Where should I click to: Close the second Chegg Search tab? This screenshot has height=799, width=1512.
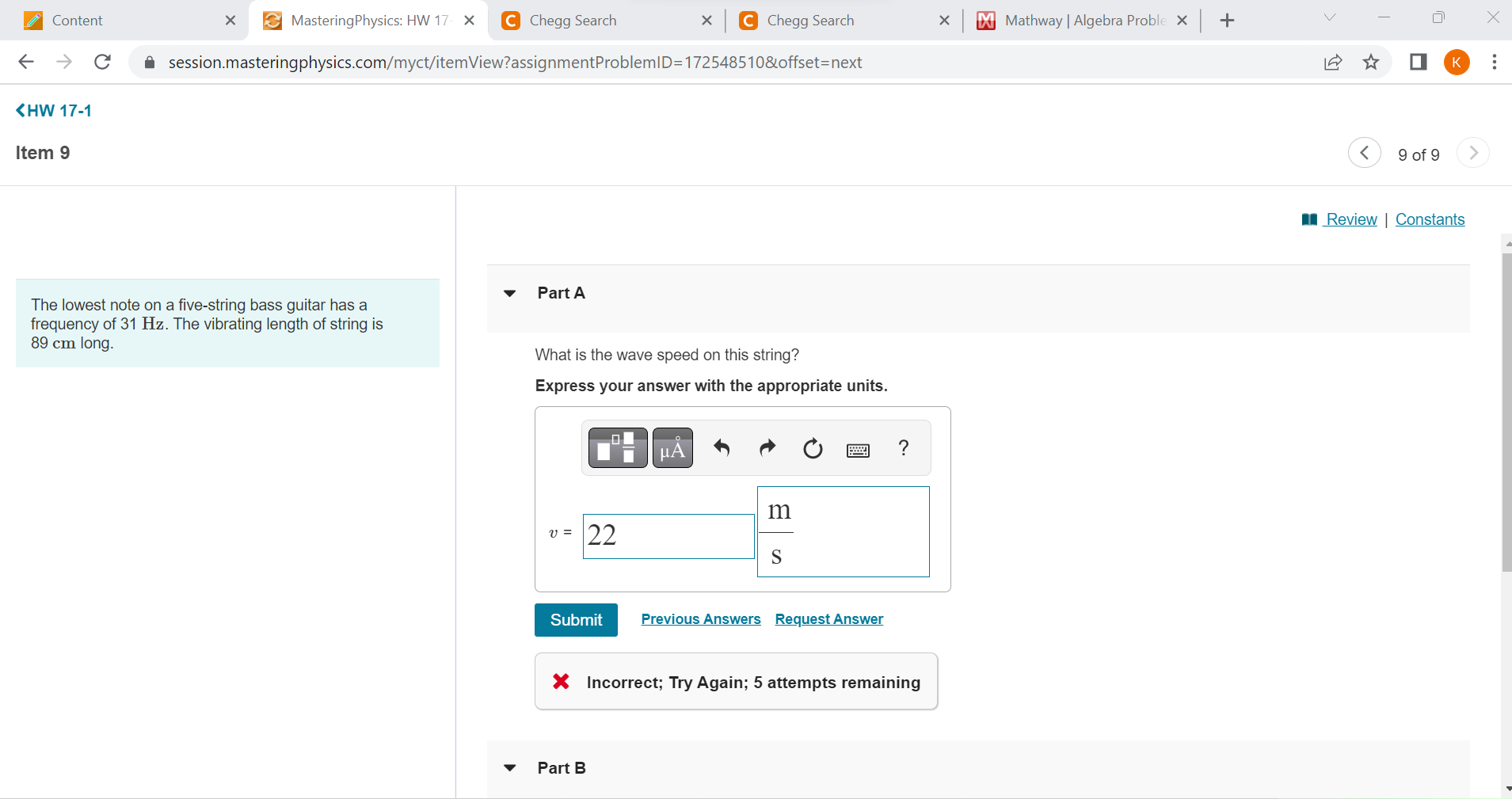click(x=945, y=21)
